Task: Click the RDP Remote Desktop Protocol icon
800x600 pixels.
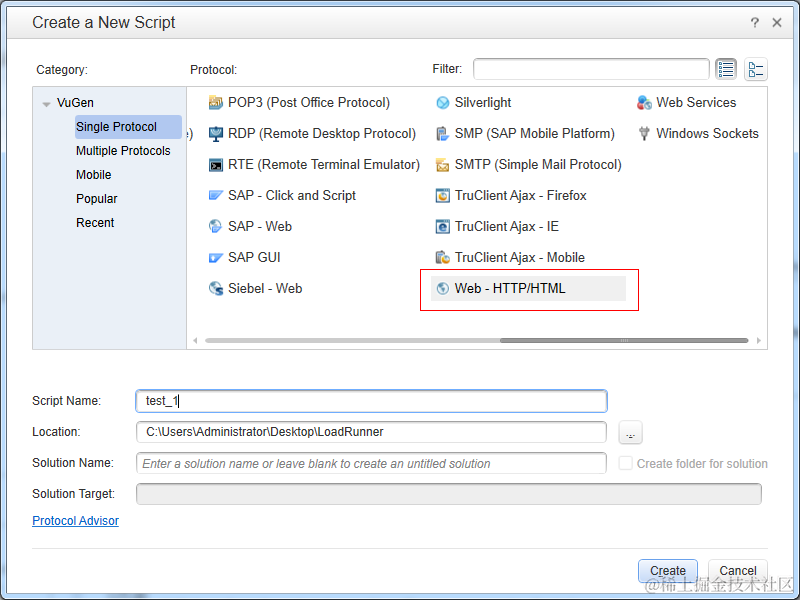Action: click(216, 134)
